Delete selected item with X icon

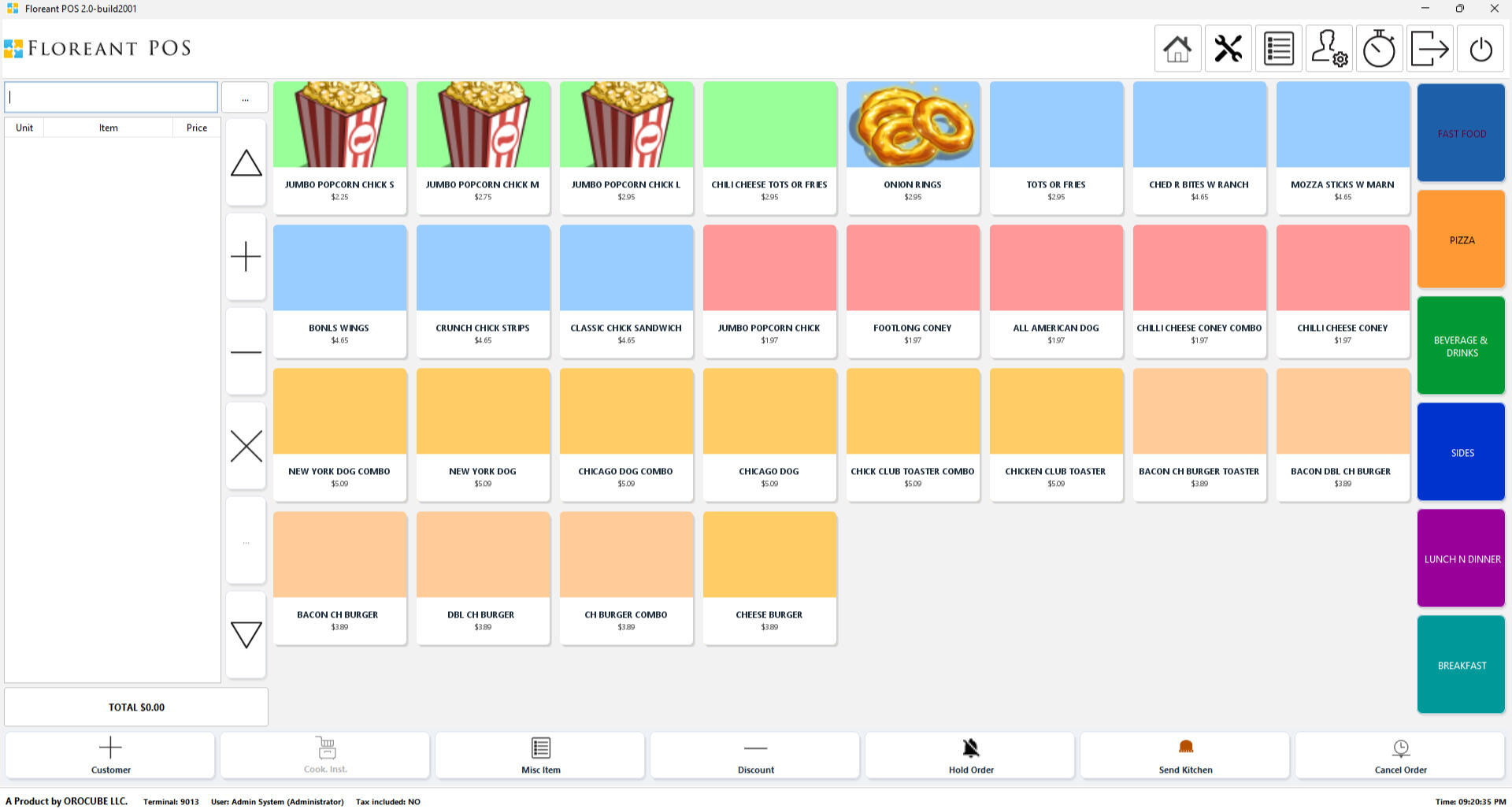pyautogui.click(x=246, y=446)
